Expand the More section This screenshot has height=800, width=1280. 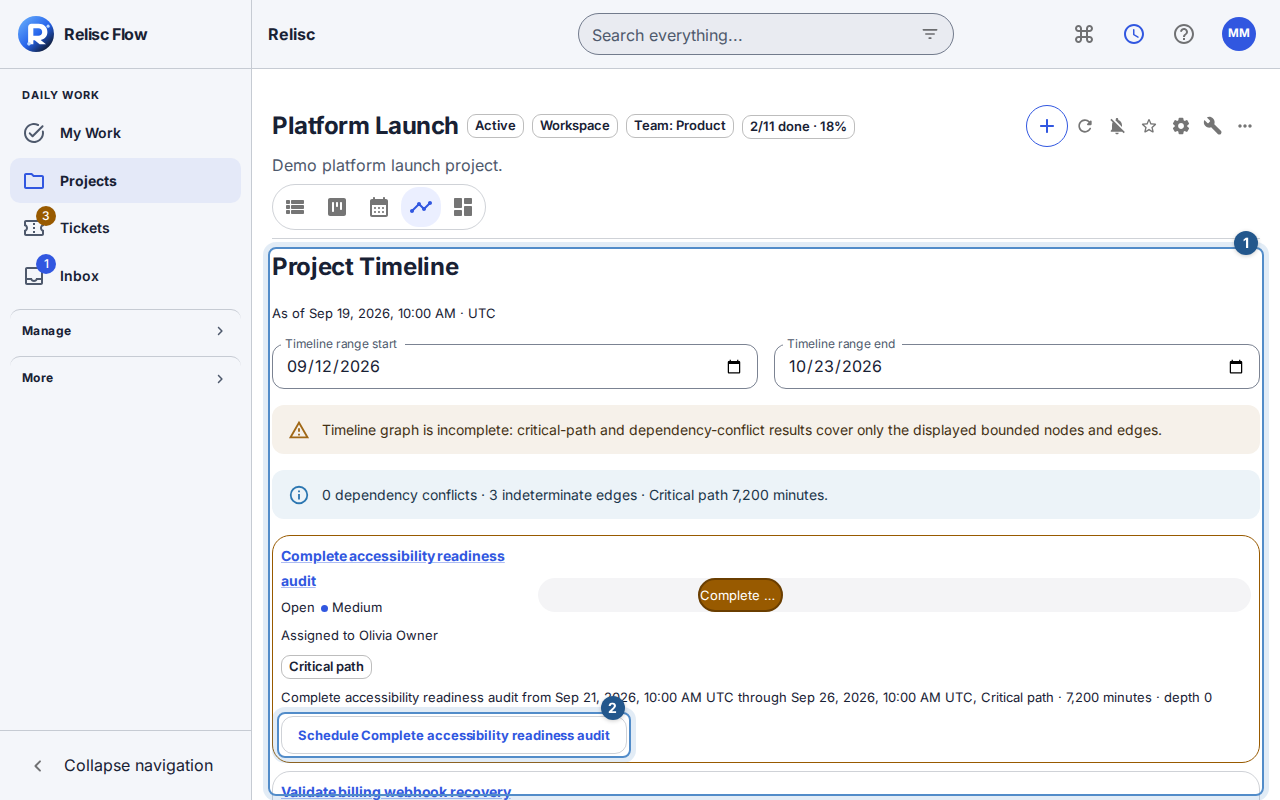click(125, 378)
